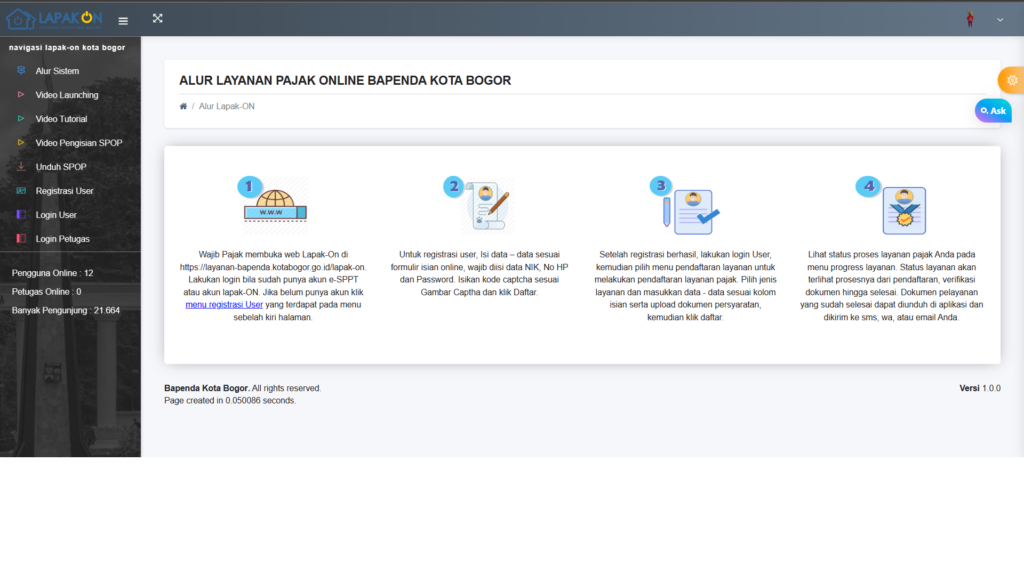The width and height of the screenshot is (1024, 575).
Task: Follow the menu registrasi User link
Action: 224,304
